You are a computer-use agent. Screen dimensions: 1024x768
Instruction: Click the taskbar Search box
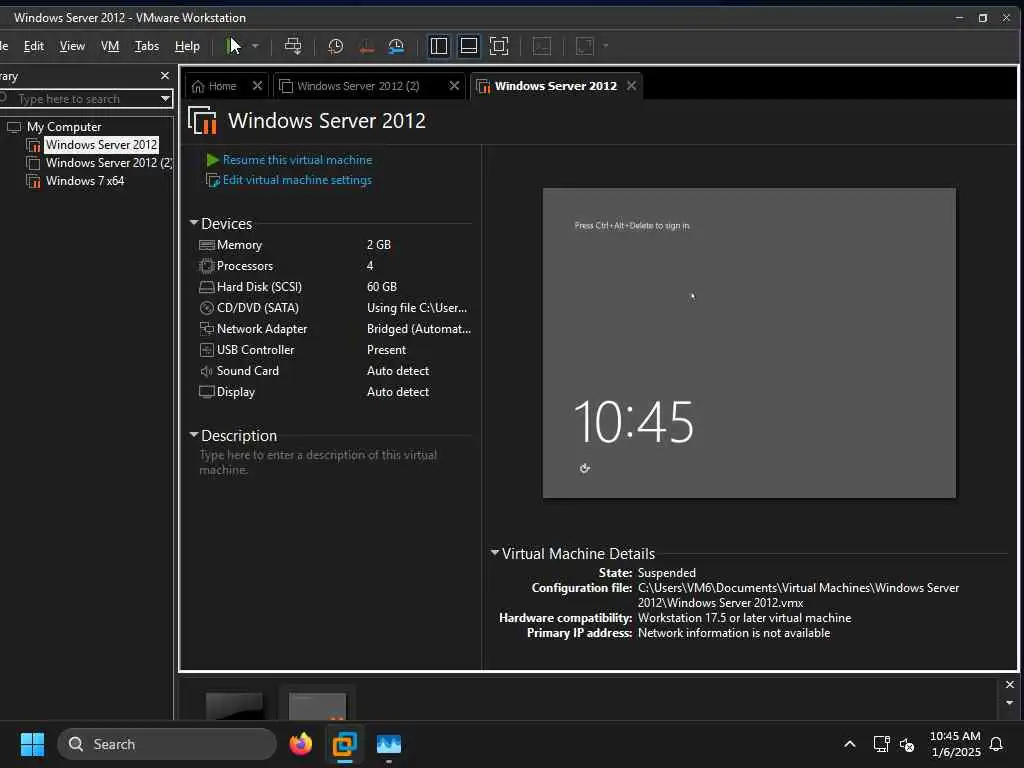(167, 744)
